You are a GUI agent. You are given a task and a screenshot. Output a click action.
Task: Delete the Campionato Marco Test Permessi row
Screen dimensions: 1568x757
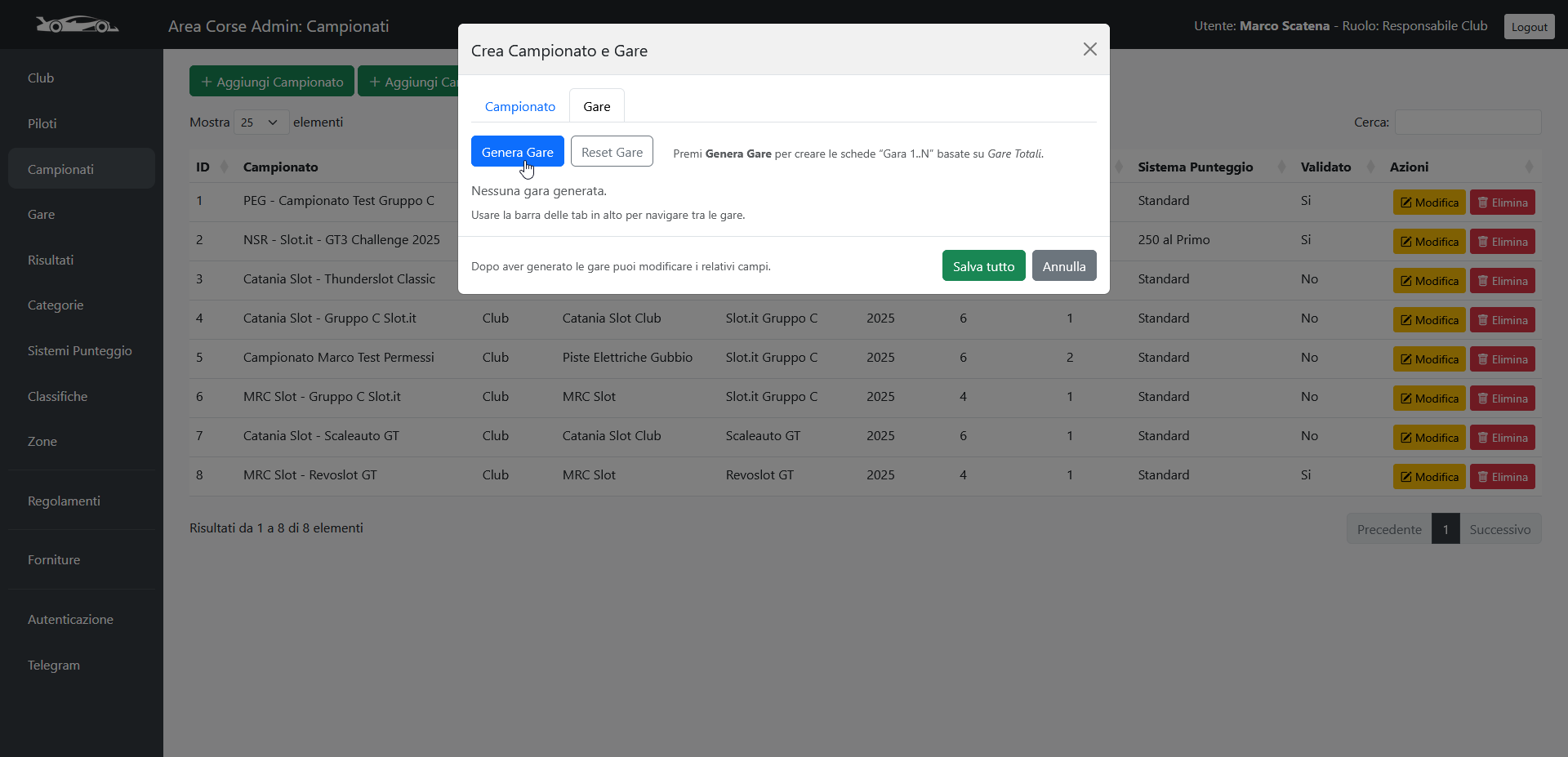(x=1502, y=359)
